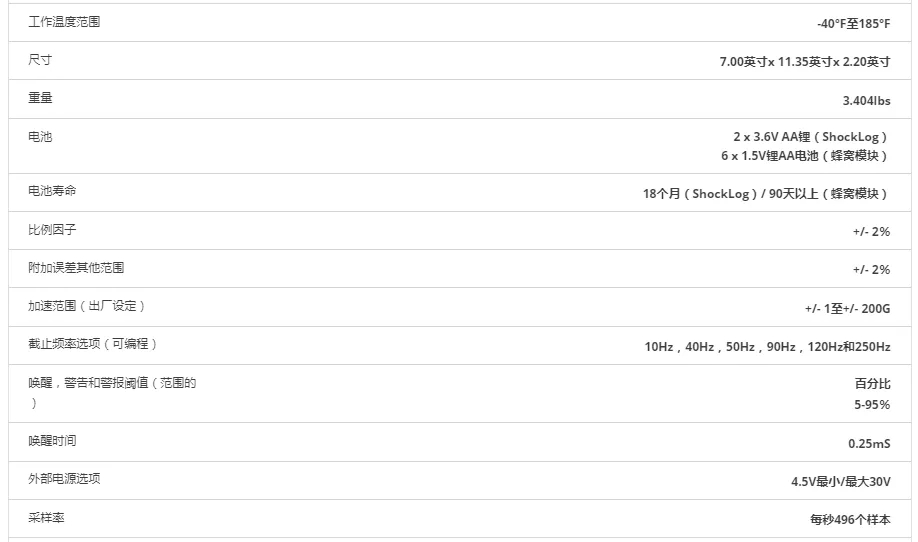918x542 pixels.
Task: Click the 比例因子 label
Action: click(x=52, y=229)
